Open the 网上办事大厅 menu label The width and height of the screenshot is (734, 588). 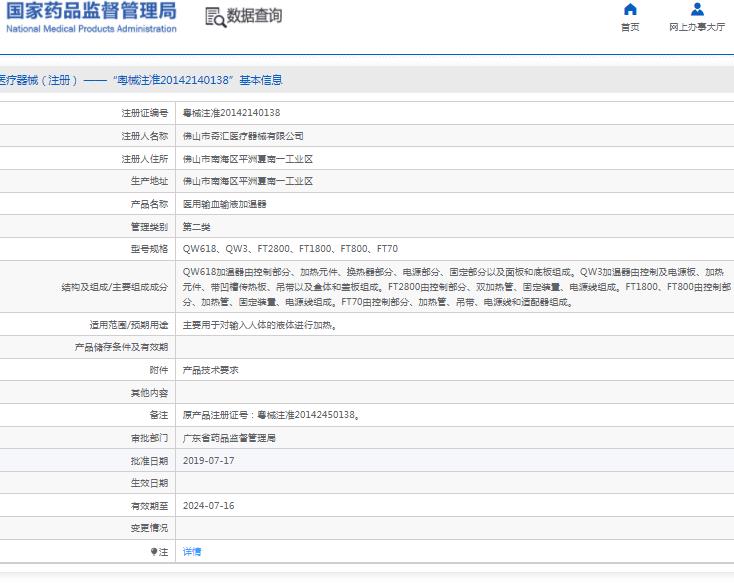coord(697,27)
